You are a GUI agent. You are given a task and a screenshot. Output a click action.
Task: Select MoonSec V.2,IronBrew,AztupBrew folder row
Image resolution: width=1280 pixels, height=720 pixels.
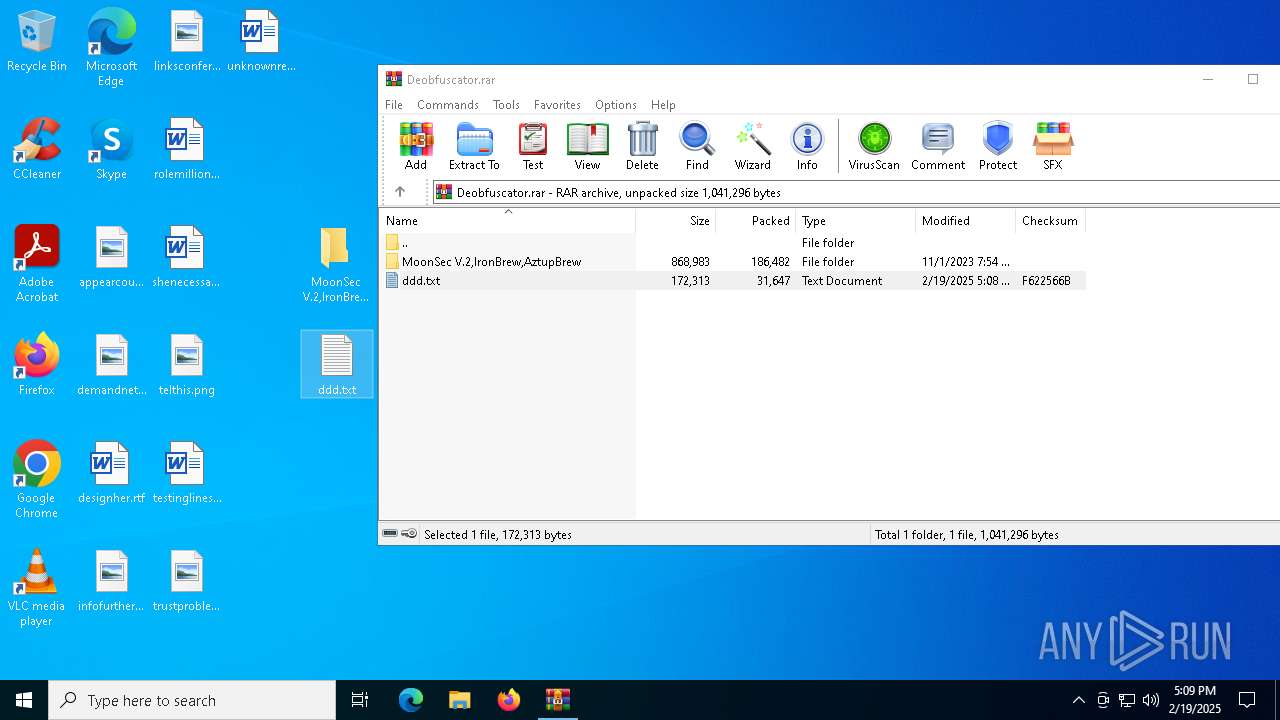tap(732, 261)
